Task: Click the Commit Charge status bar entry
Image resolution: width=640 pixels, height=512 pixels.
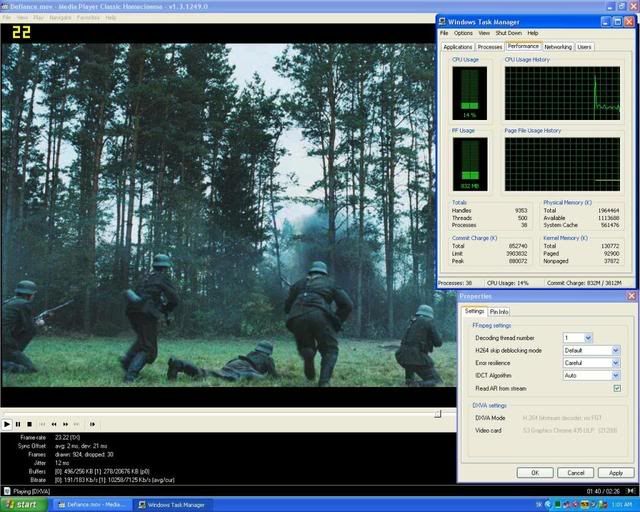Action: [584, 283]
